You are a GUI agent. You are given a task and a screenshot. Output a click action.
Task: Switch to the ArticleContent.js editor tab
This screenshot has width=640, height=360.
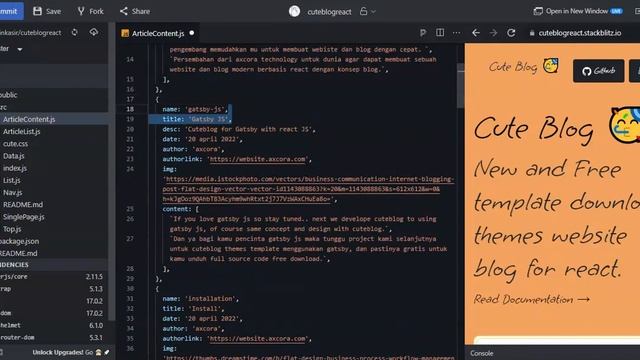[158, 33]
